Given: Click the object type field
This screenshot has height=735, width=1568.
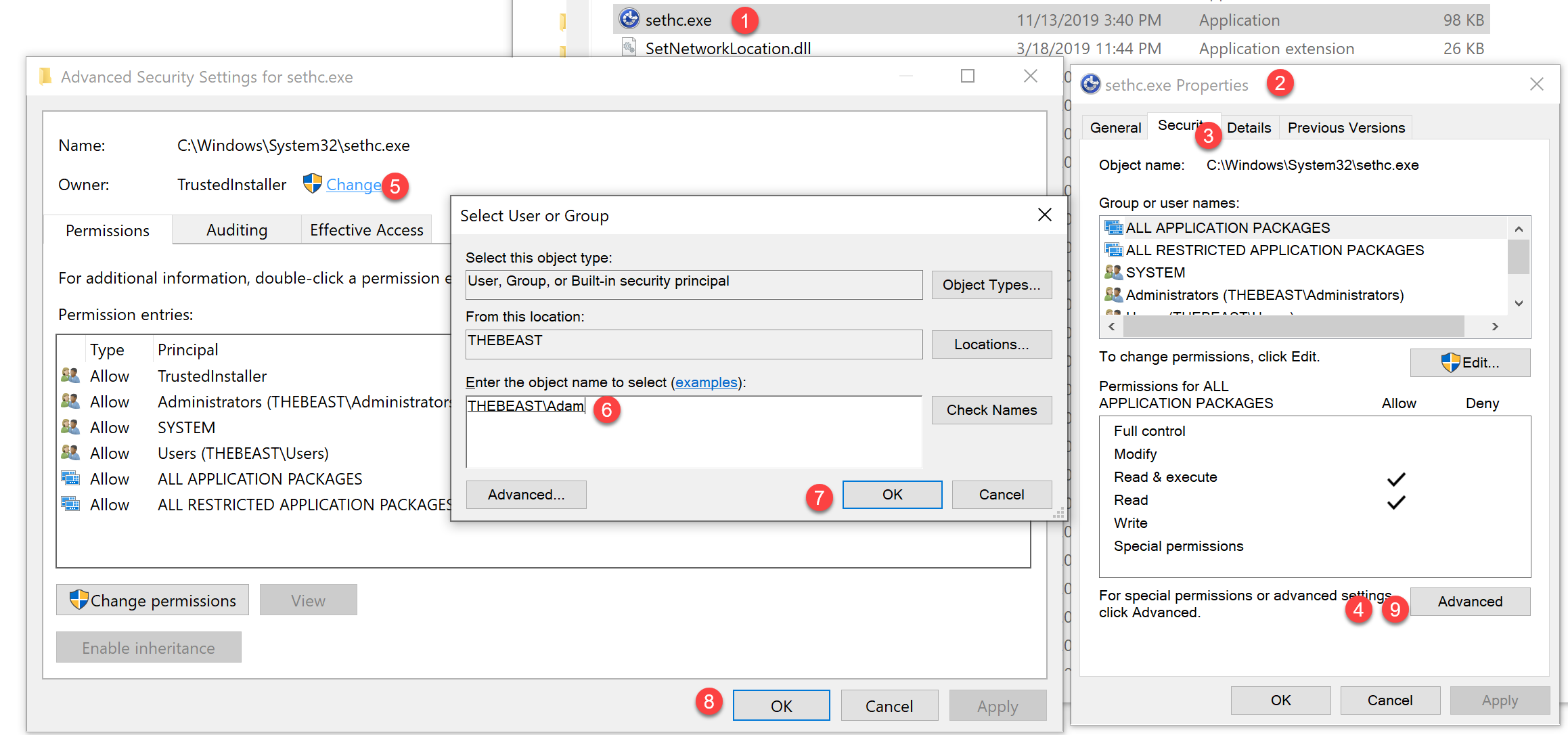Looking at the screenshot, I should pyautogui.click(x=694, y=285).
